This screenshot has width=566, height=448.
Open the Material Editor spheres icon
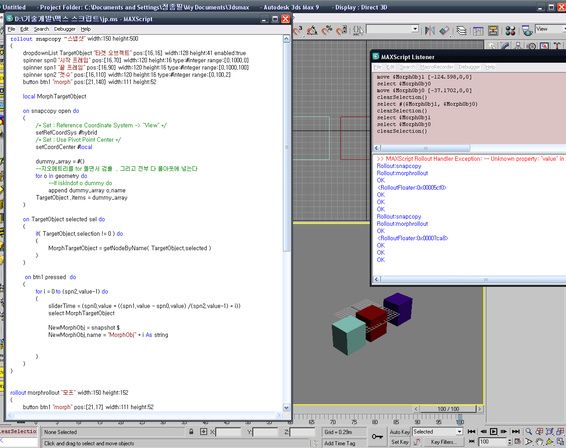click(x=510, y=30)
